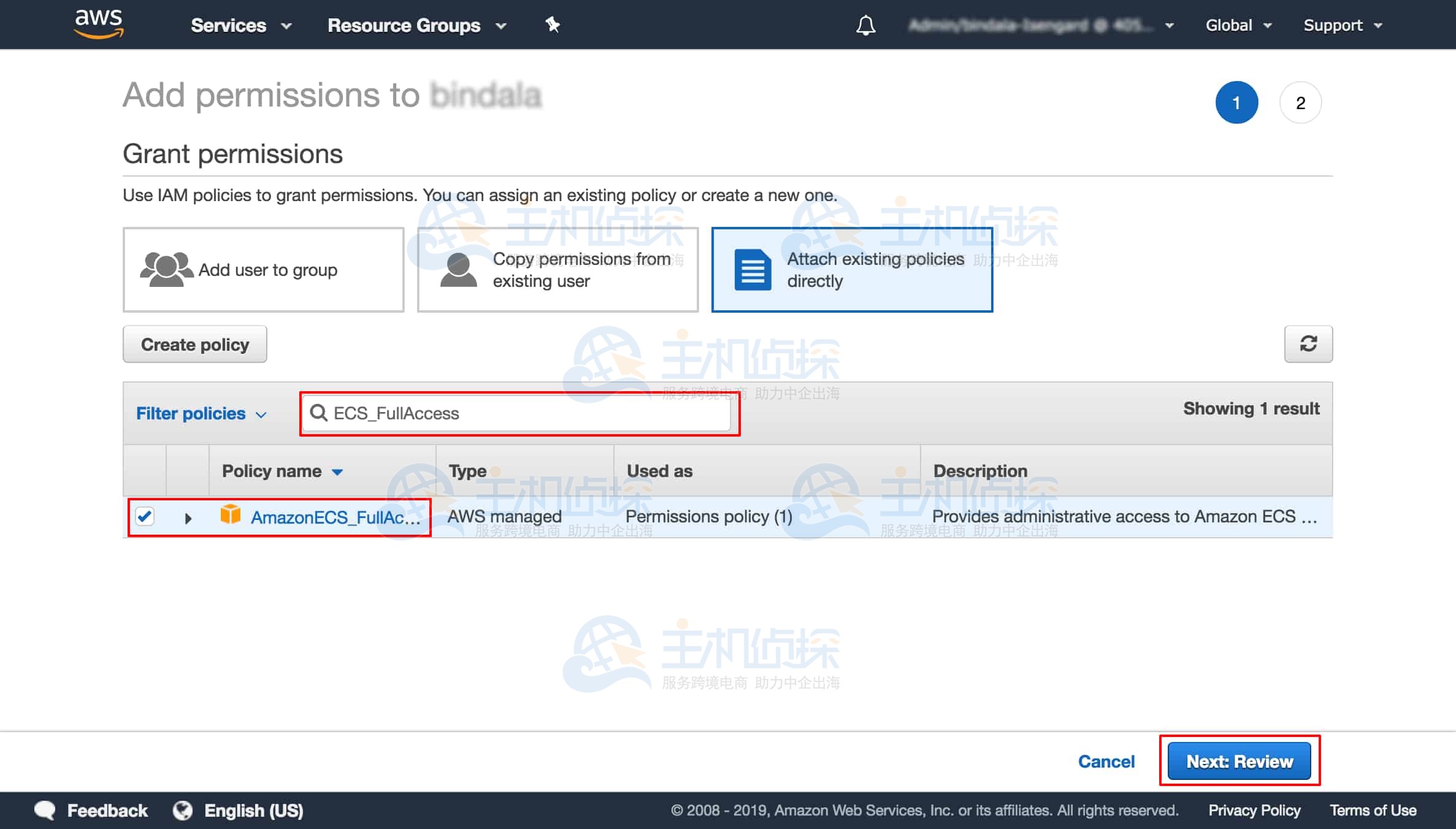Click the Copy permissions user silhouette icon
The image size is (1456, 829).
[x=458, y=270]
